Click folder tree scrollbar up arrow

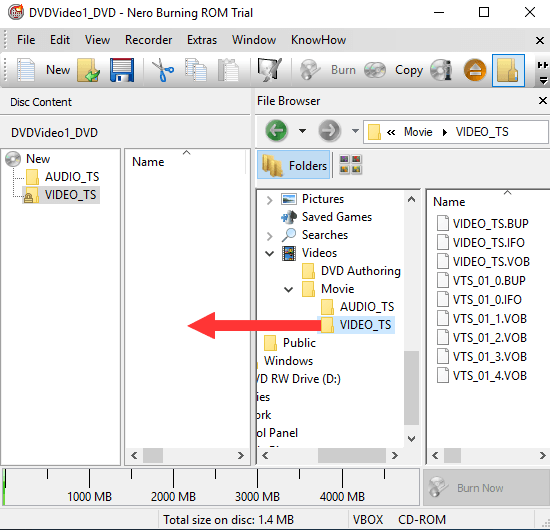pos(411,200)
